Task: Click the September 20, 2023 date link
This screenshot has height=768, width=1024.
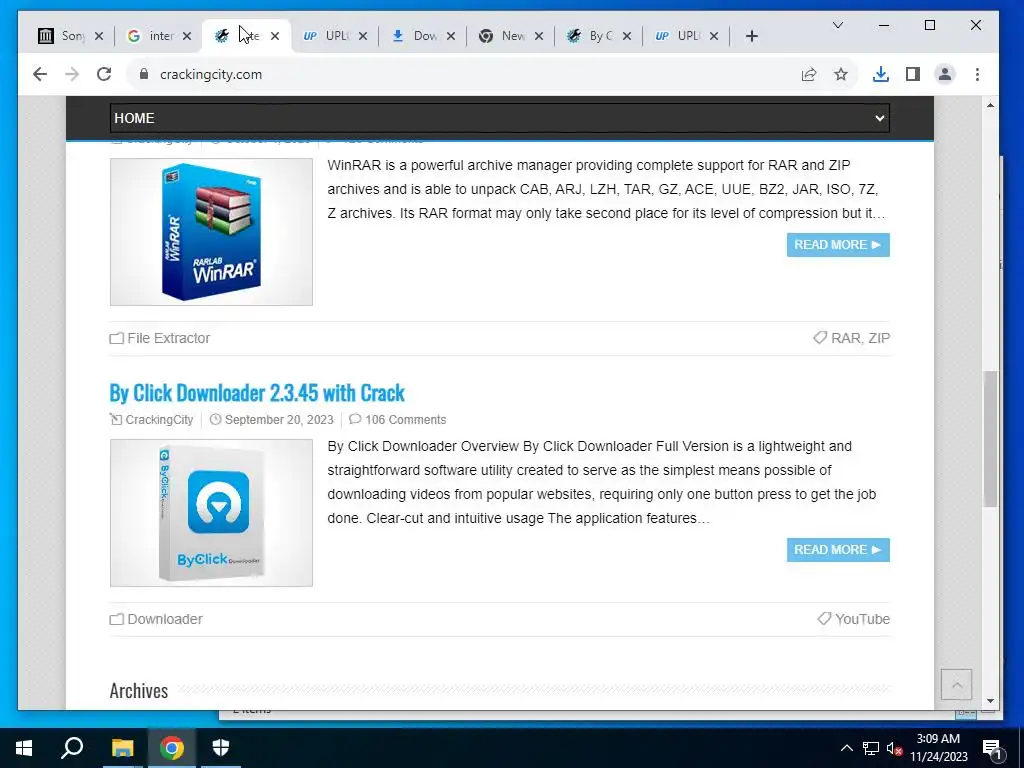Action: [279, 420]
